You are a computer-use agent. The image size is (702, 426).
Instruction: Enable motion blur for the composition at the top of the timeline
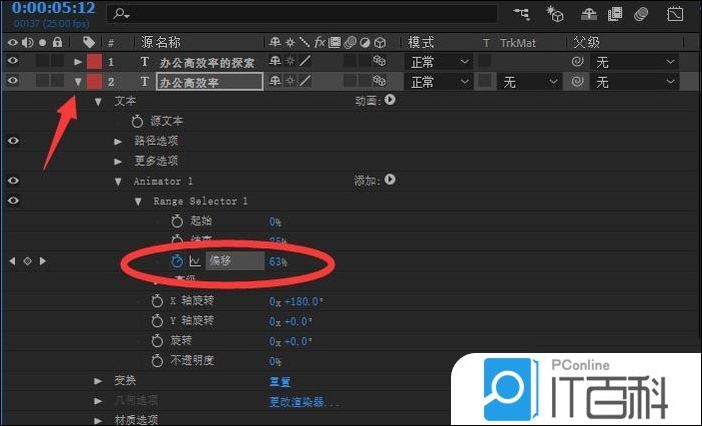(x=642, y=14)
